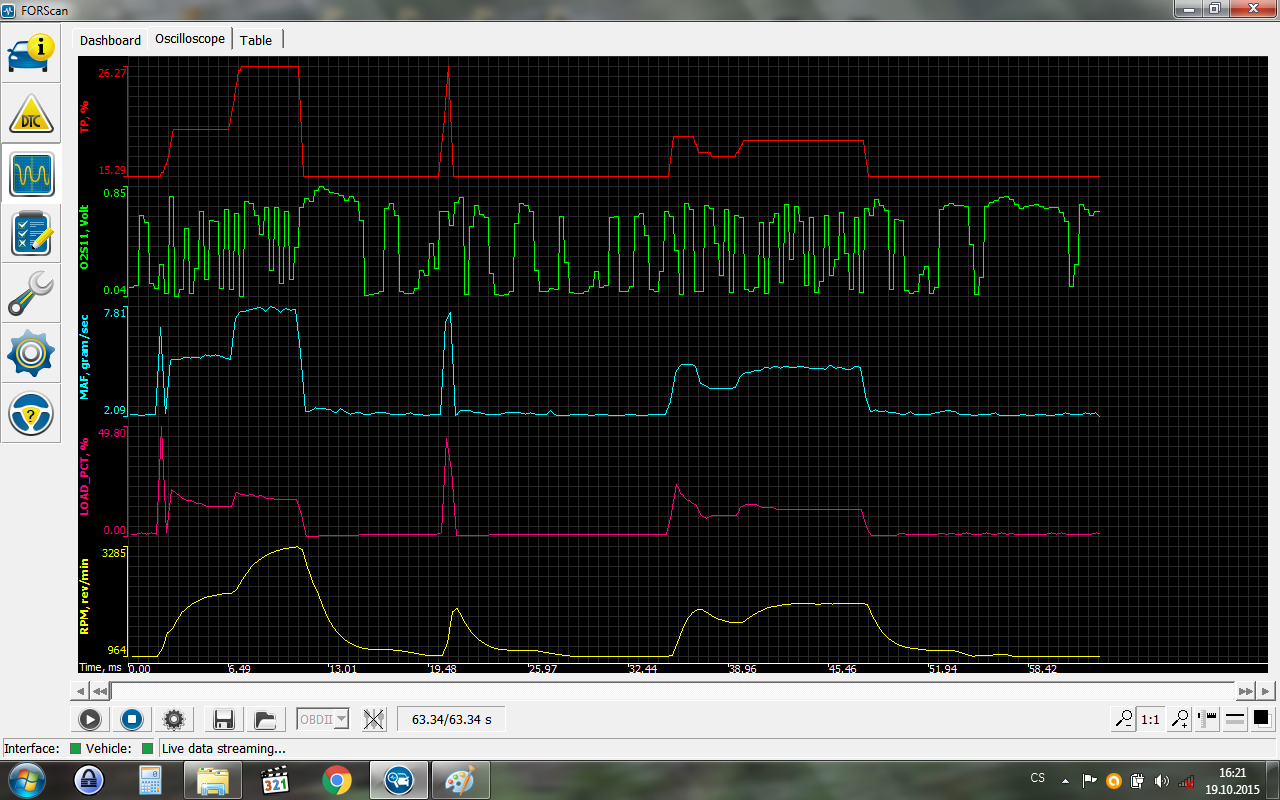Jump to the end of the timeline
The height and width of the screenshot is (800, 1280).
pyautogui.click(x=1246, y=690)
